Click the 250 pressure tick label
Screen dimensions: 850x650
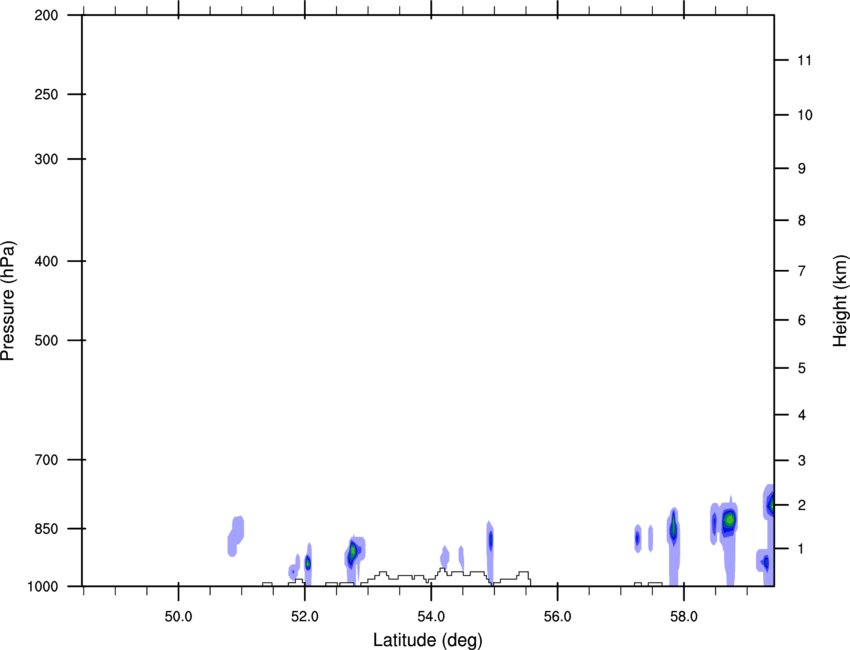46,94
